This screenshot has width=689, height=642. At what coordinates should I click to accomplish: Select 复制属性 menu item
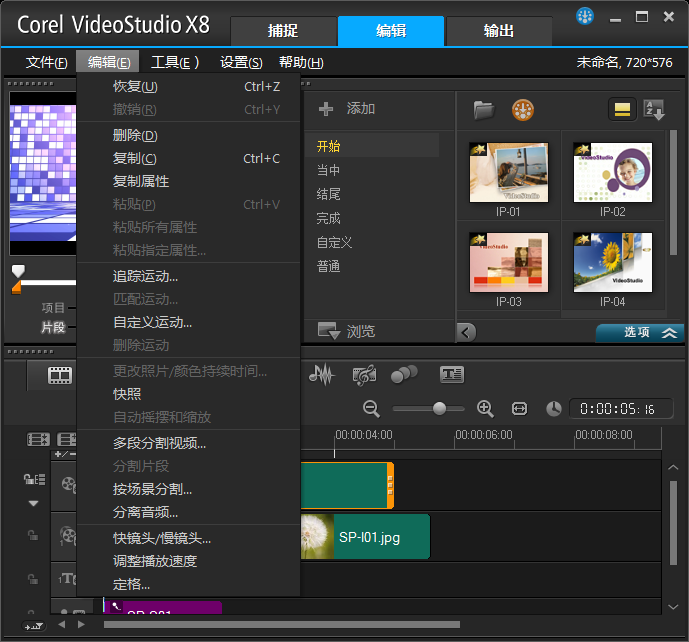coord(189,181)
